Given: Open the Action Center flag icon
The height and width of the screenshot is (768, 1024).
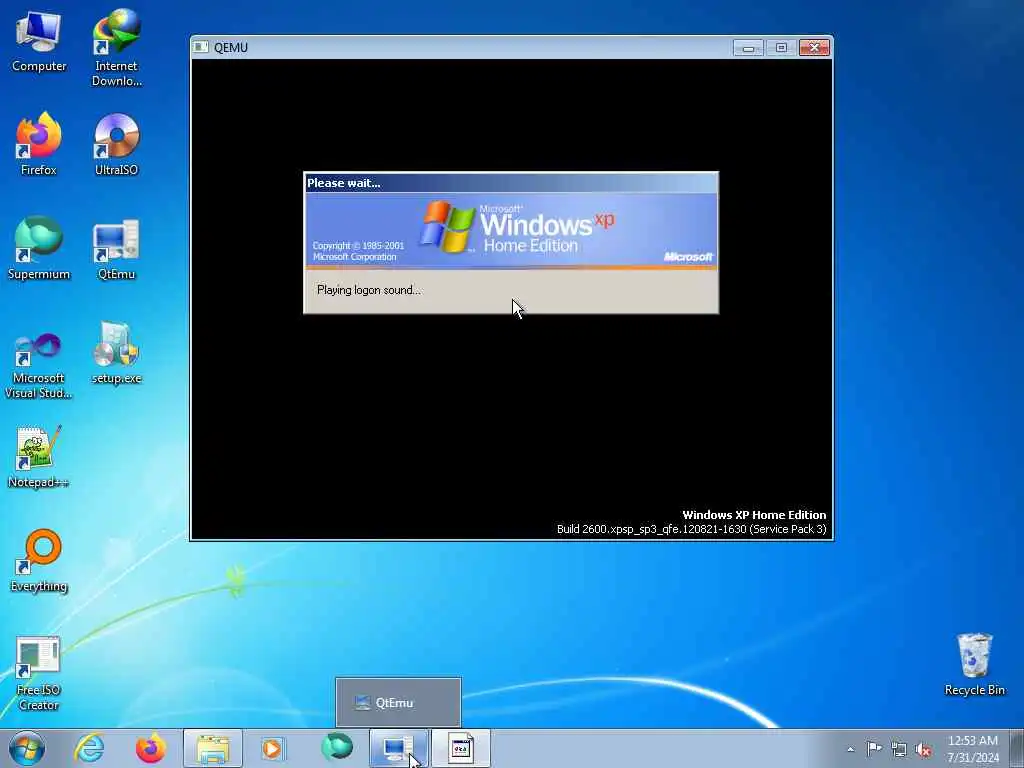Looking at the screenshot, I should (874, 749).
